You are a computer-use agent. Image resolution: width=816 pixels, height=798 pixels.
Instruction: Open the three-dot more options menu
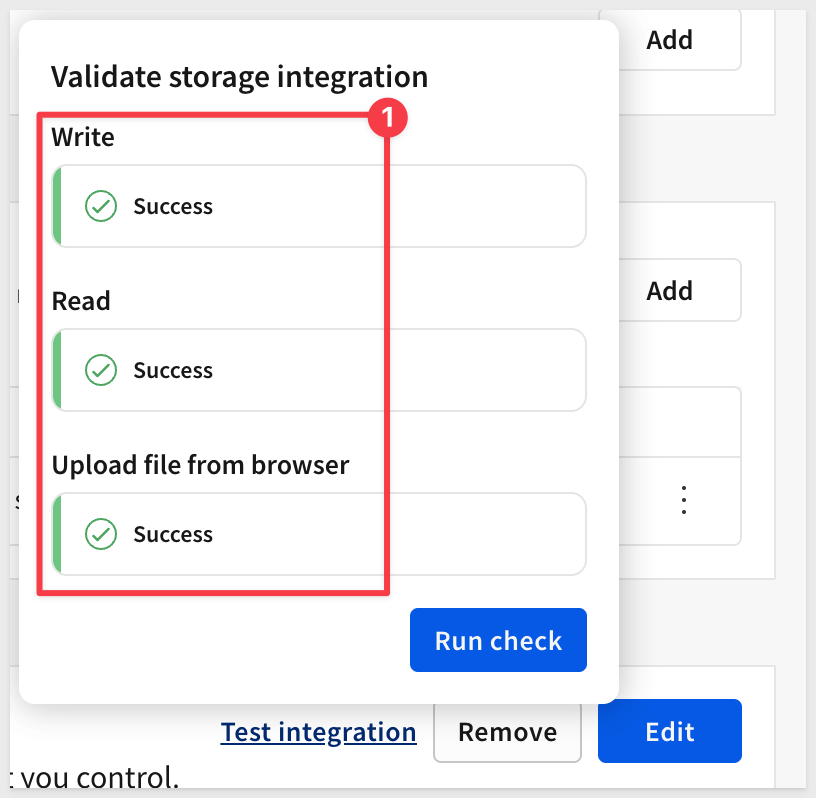pos(684,500)
